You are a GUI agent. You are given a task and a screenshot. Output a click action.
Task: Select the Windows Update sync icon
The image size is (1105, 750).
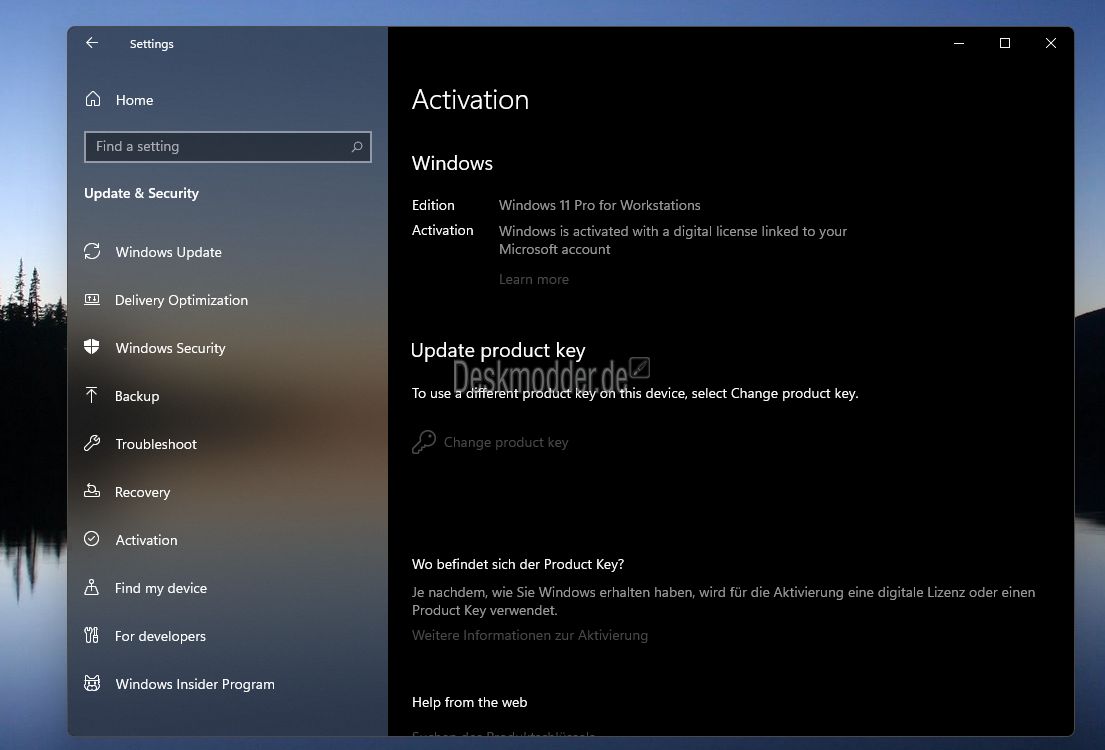[92, 251]
